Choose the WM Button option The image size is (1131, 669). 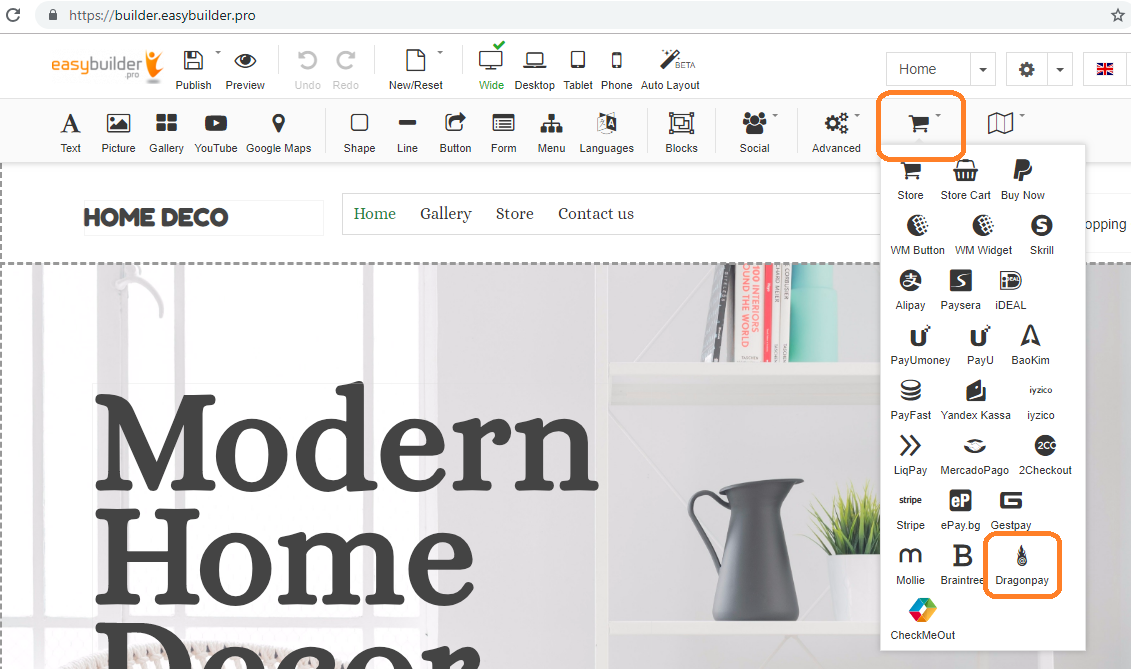coord(917,235)
